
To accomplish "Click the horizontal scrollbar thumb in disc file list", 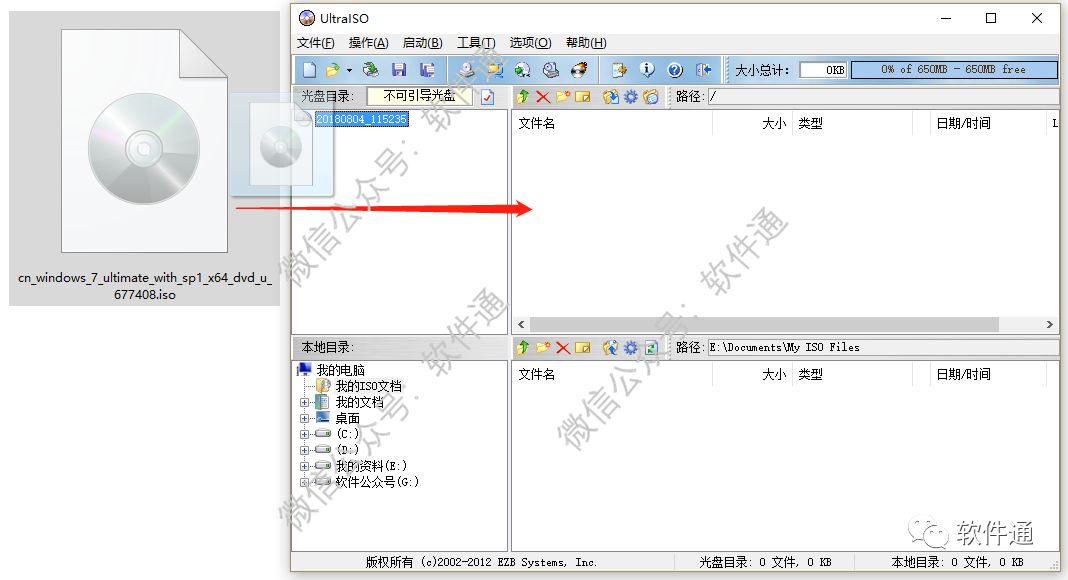I will 764,325.
